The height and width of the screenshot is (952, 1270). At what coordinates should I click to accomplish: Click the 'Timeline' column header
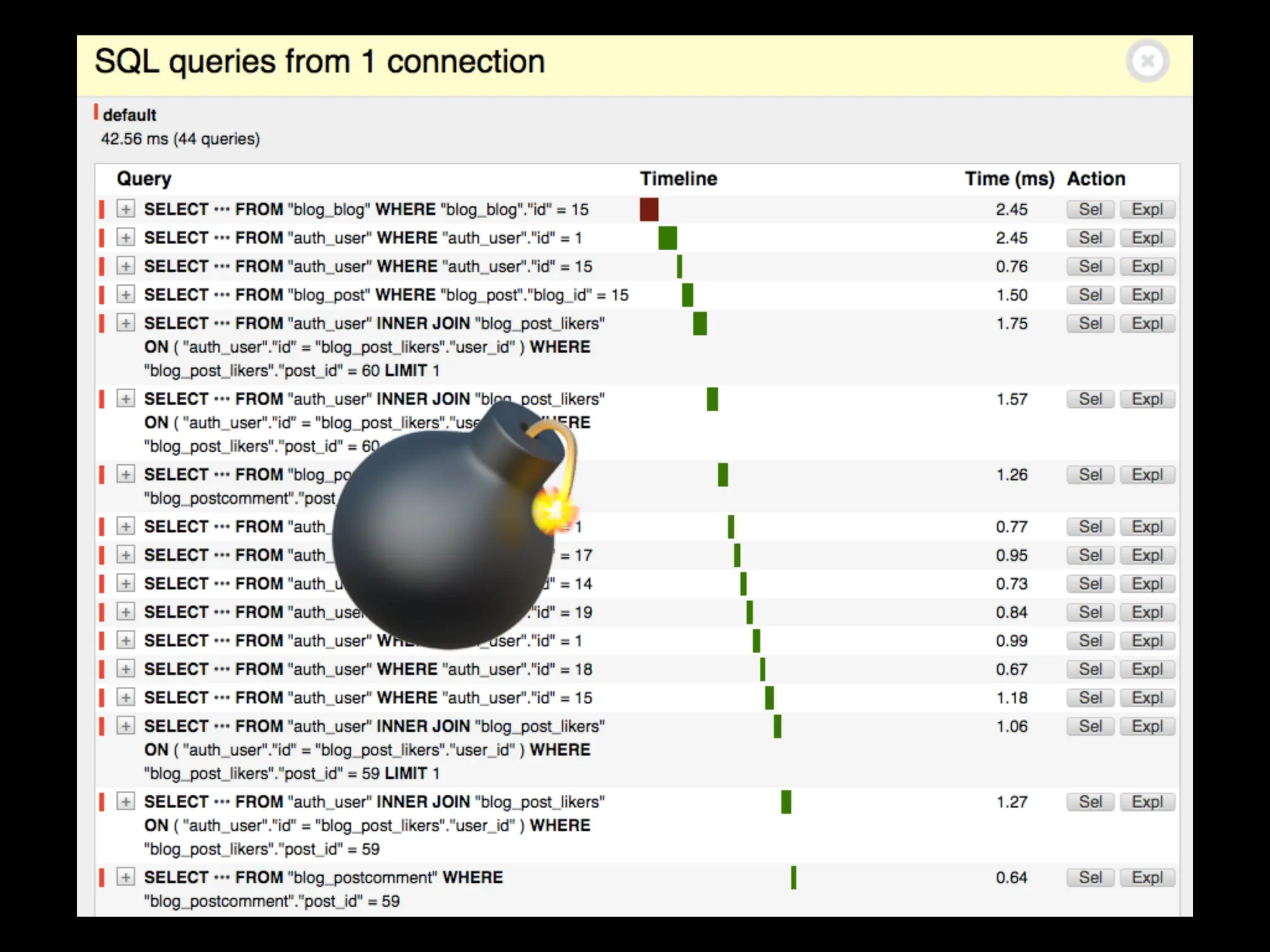pos(678,178)
